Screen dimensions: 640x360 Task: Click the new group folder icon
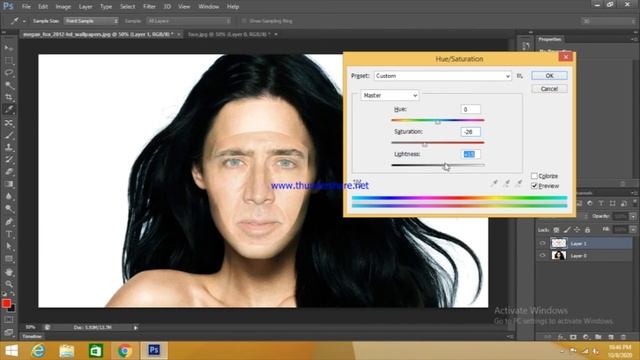coord(598,337)
